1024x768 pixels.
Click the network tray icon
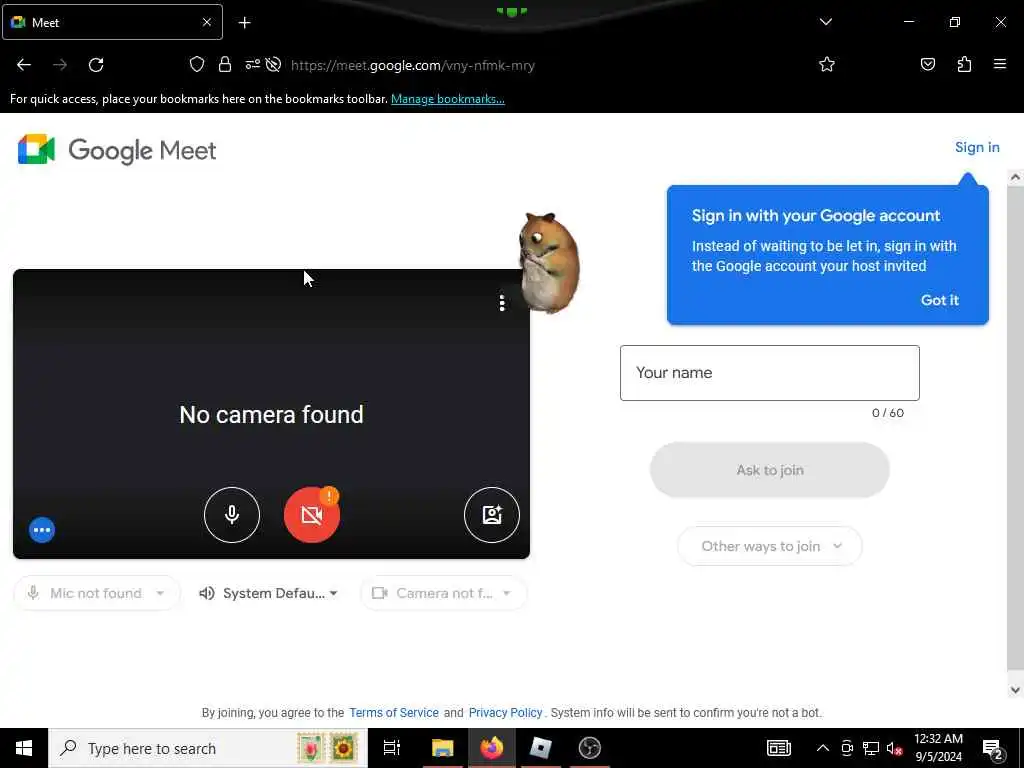871,748
